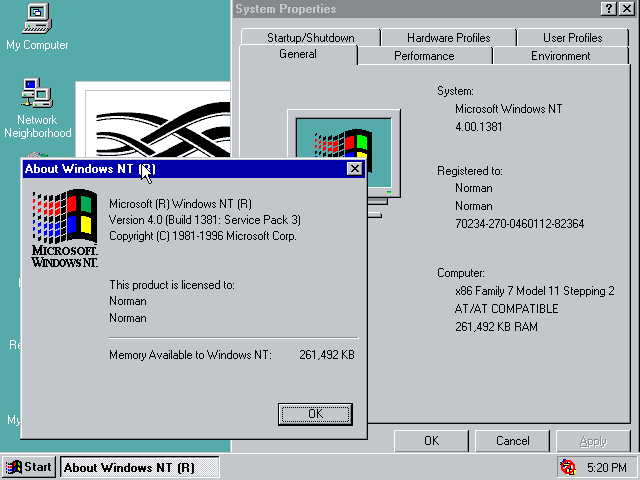Show the Environment tab
The width and height of the screenshot is (640, 480).
(x=560, y=56)
